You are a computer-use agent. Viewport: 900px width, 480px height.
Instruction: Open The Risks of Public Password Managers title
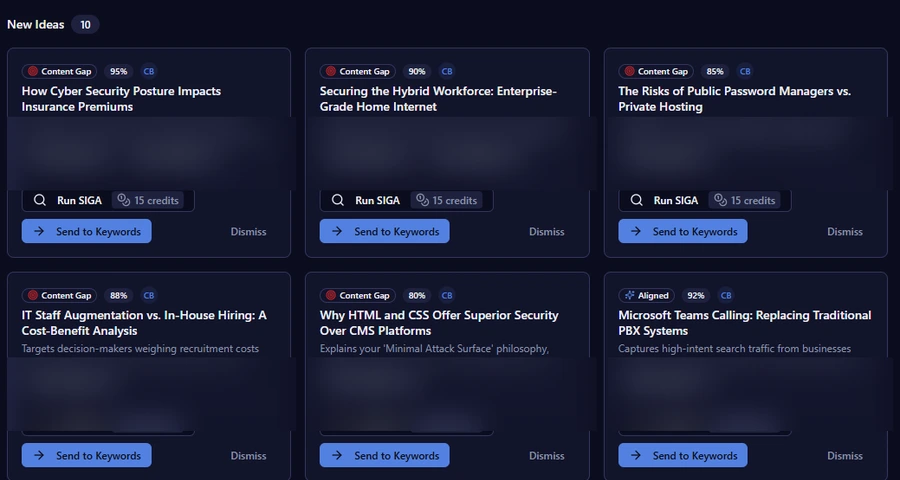click(x=735, y=99)
